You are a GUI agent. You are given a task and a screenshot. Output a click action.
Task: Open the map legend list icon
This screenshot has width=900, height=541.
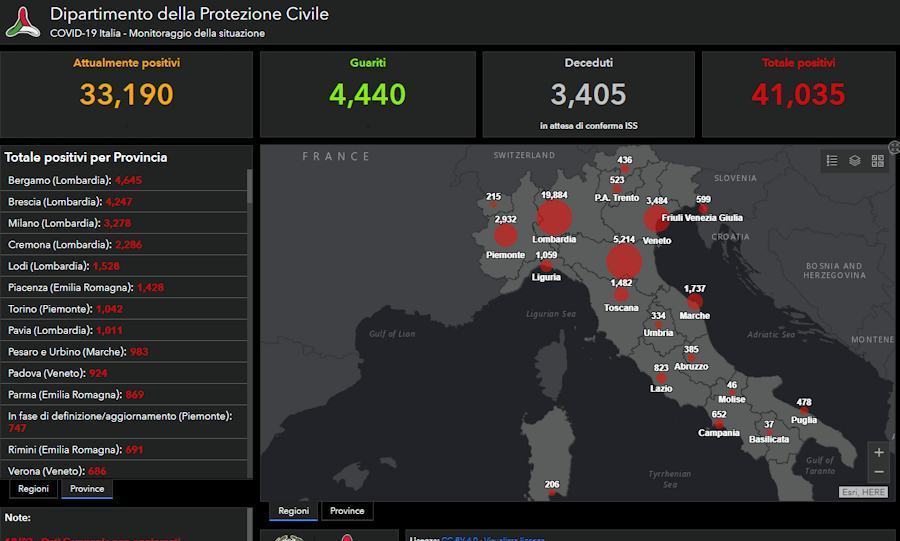832,161
